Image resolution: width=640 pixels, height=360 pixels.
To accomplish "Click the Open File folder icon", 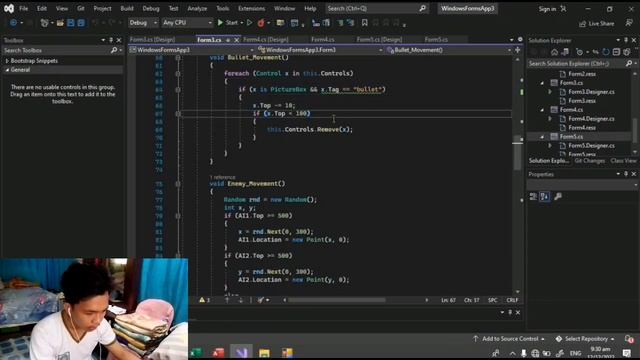I will pyautogui.click(x=60, y=23).
